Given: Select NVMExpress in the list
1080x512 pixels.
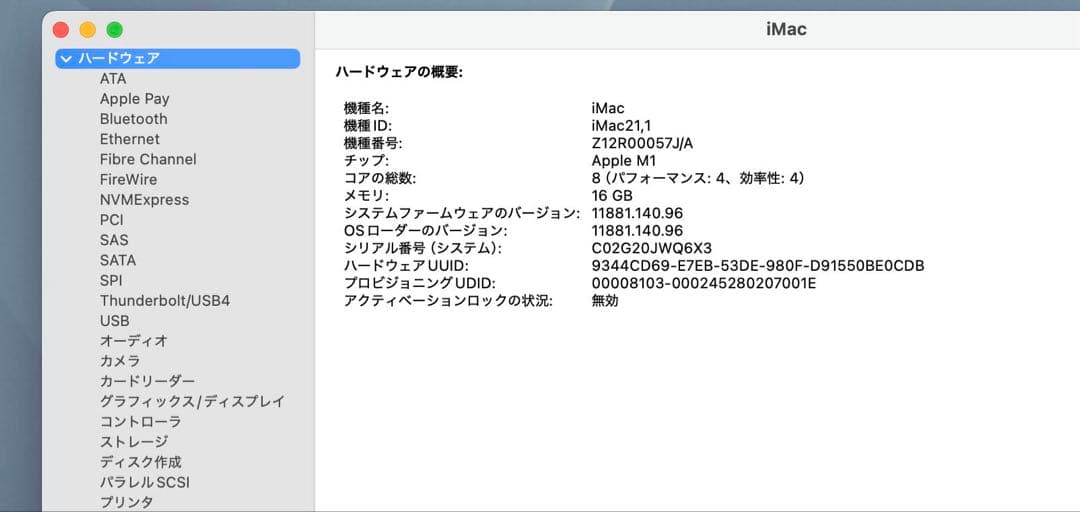Looking at the screenshot, I should coord(144,199).
